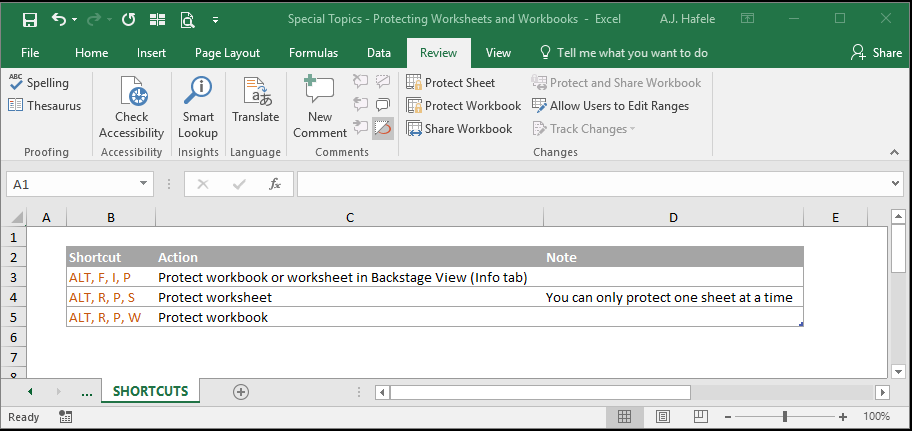This screenshot has width=912, height=431.
Task: Click the New Sheet plus icon
Action: [241, 392]
